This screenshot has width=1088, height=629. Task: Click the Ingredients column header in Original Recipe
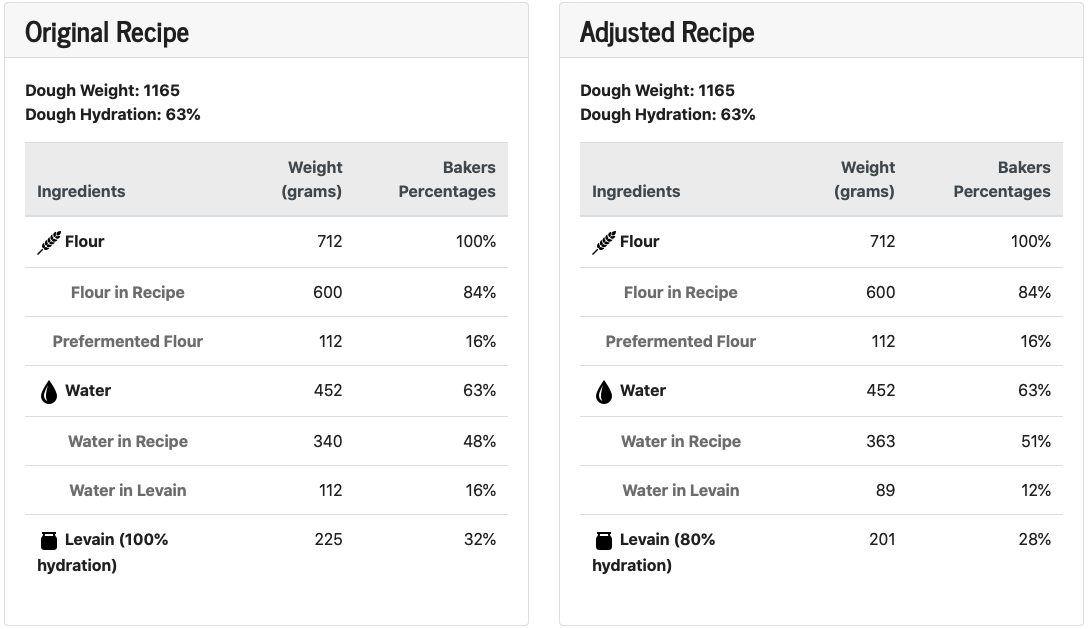click(x=81, y=191)
